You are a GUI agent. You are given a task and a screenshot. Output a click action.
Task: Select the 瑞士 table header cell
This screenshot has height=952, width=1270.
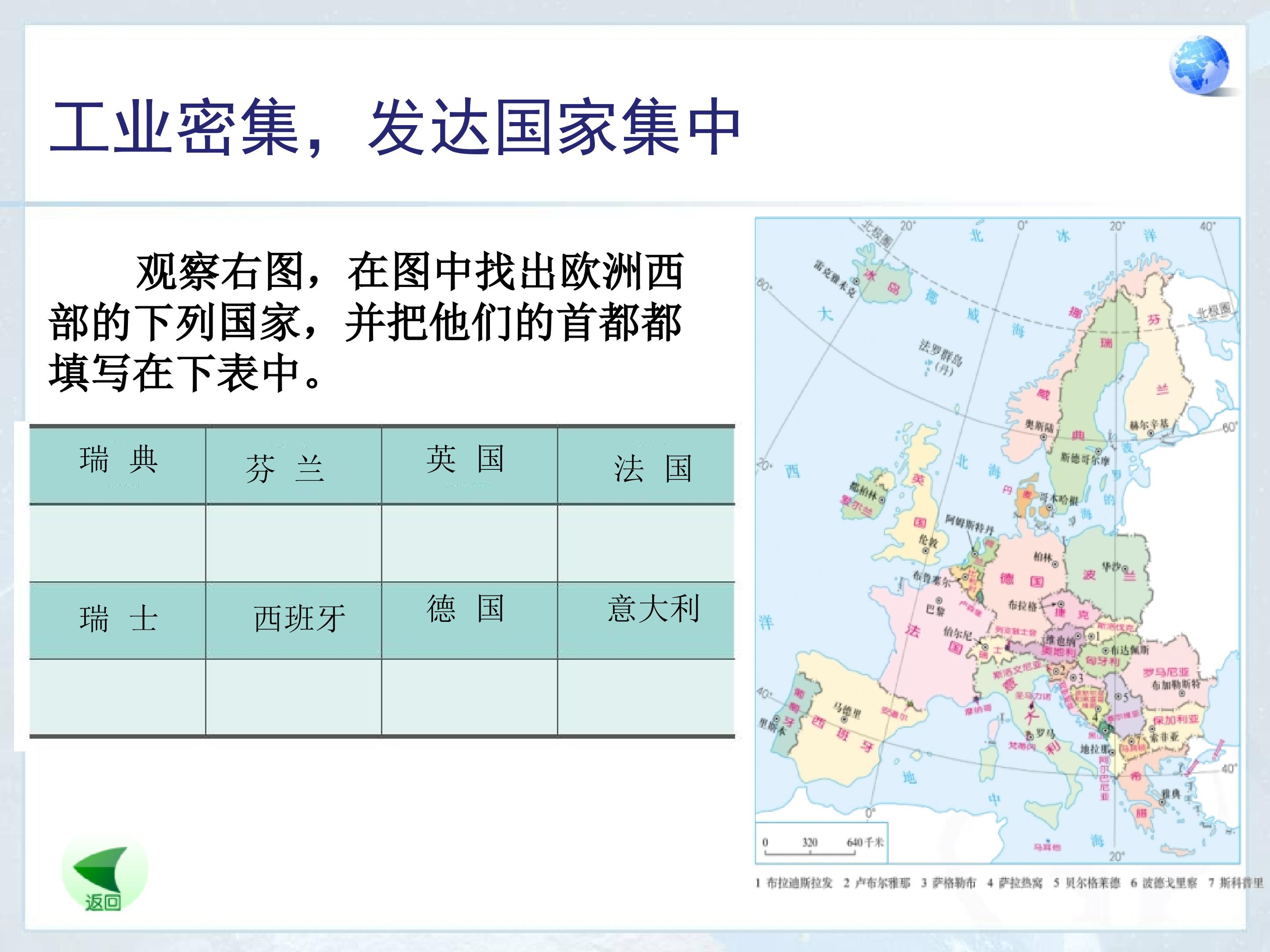[118, 620]
